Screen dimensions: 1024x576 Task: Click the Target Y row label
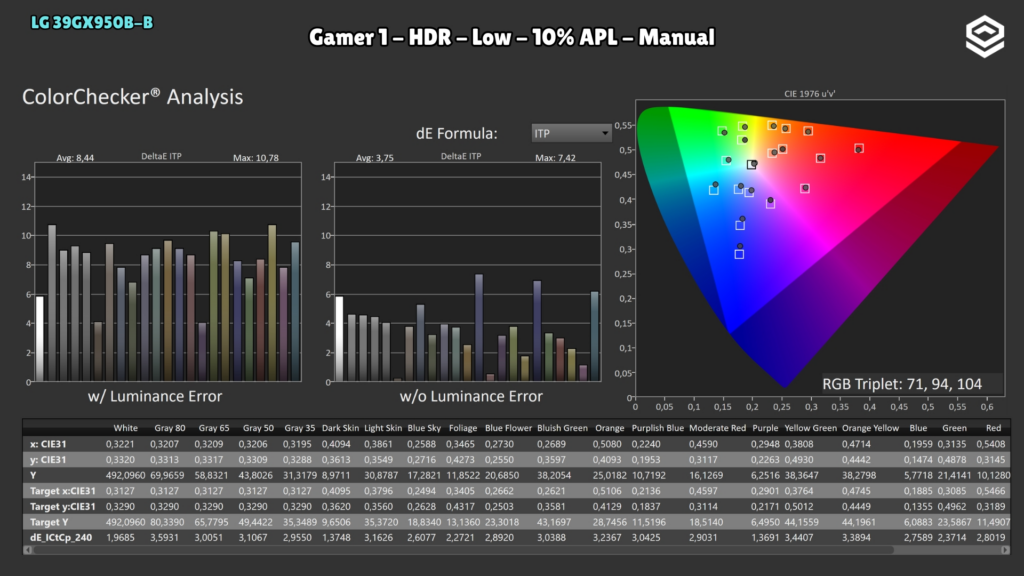tap(49, 522)
